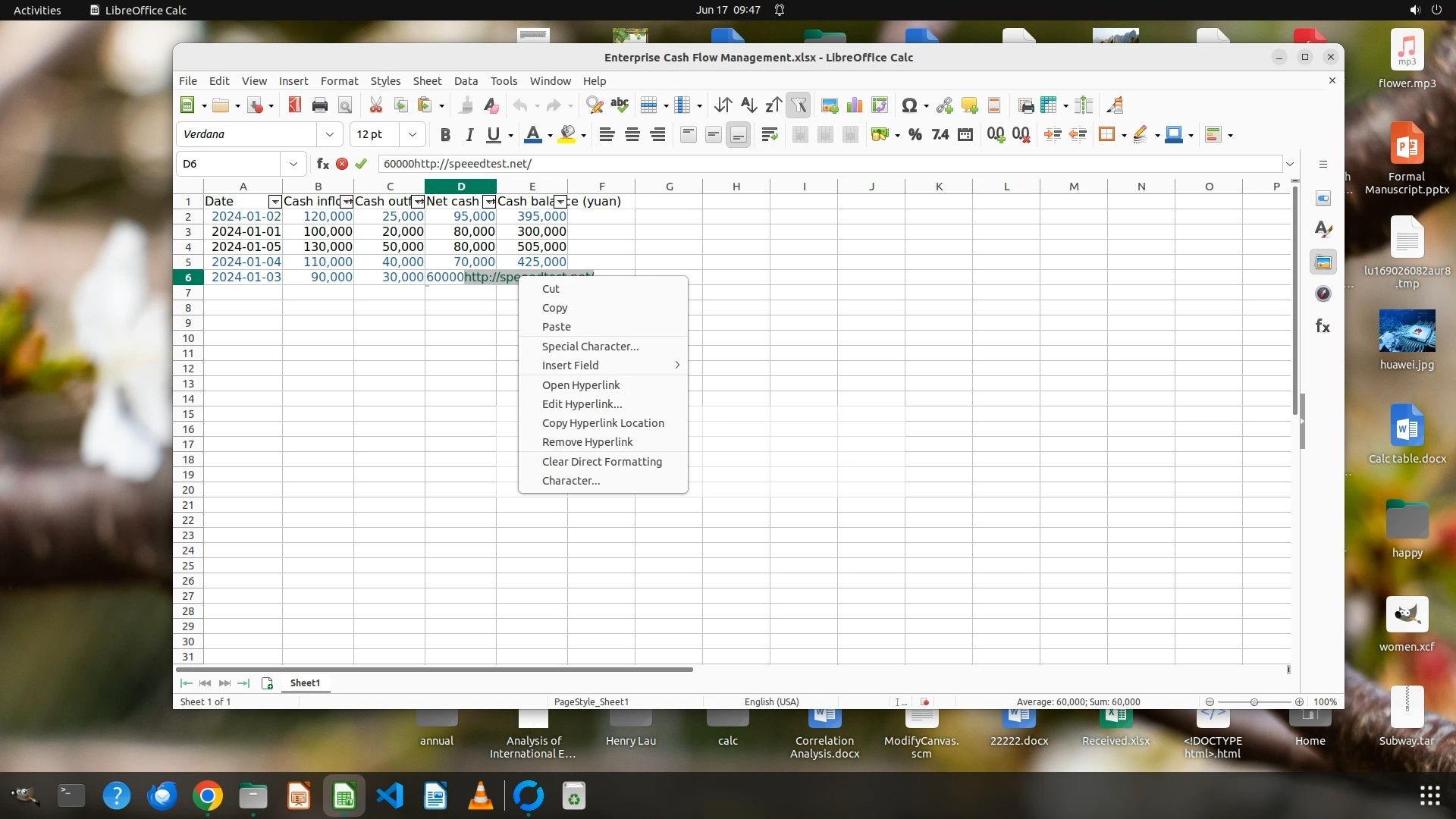Select the Sheet1 tab
Screen dimensions: 1456x819
[305, 683]
